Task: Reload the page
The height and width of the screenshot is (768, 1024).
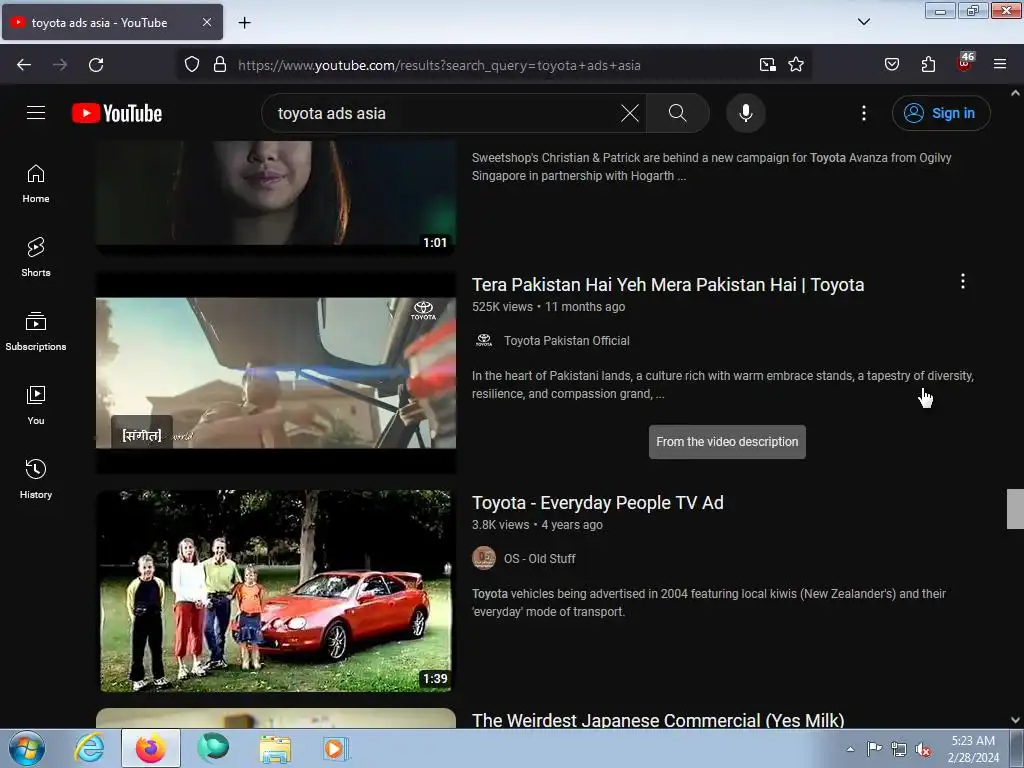Action: tap(96, 65)
